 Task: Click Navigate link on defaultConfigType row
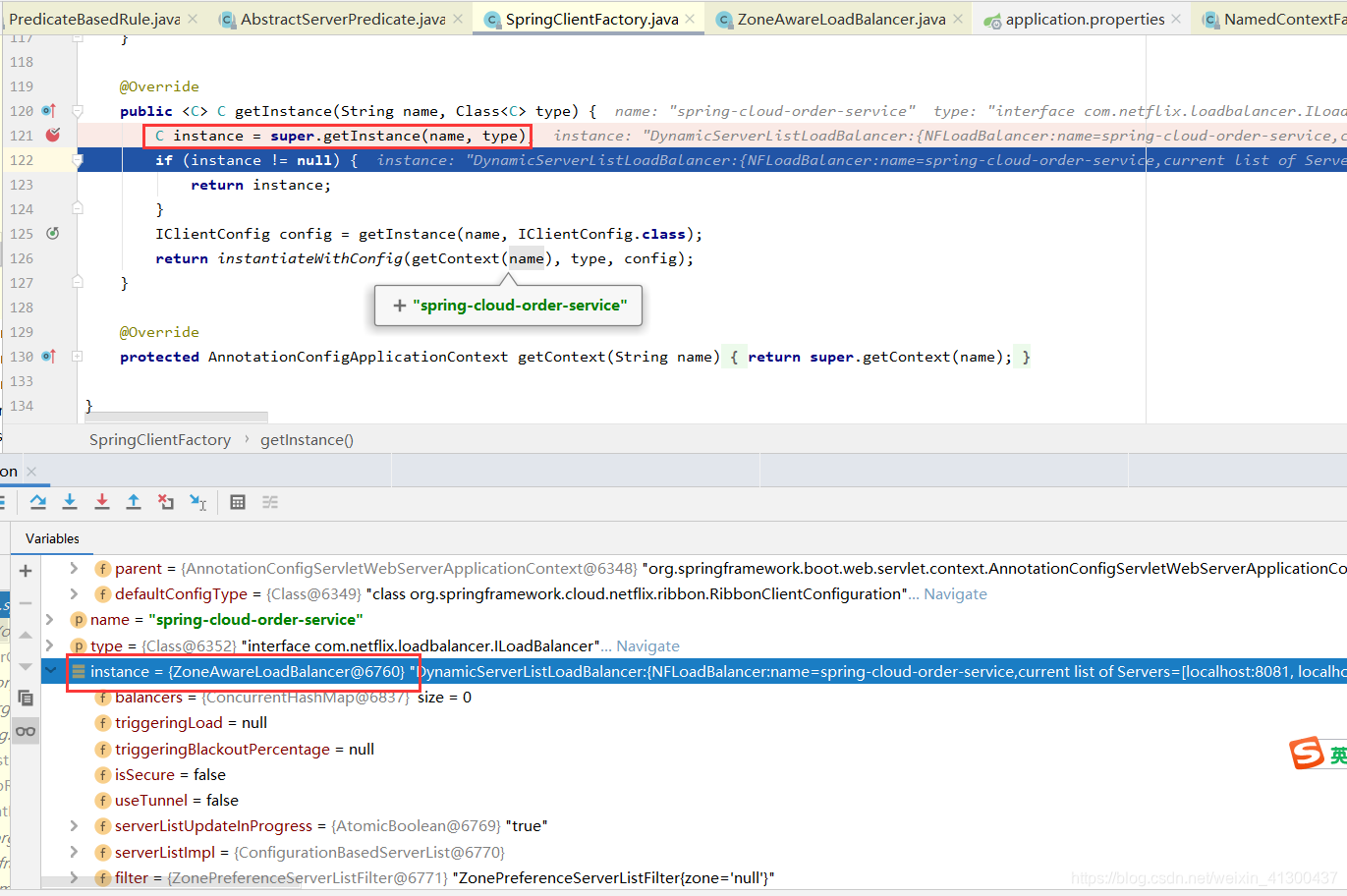pos(955,594)
